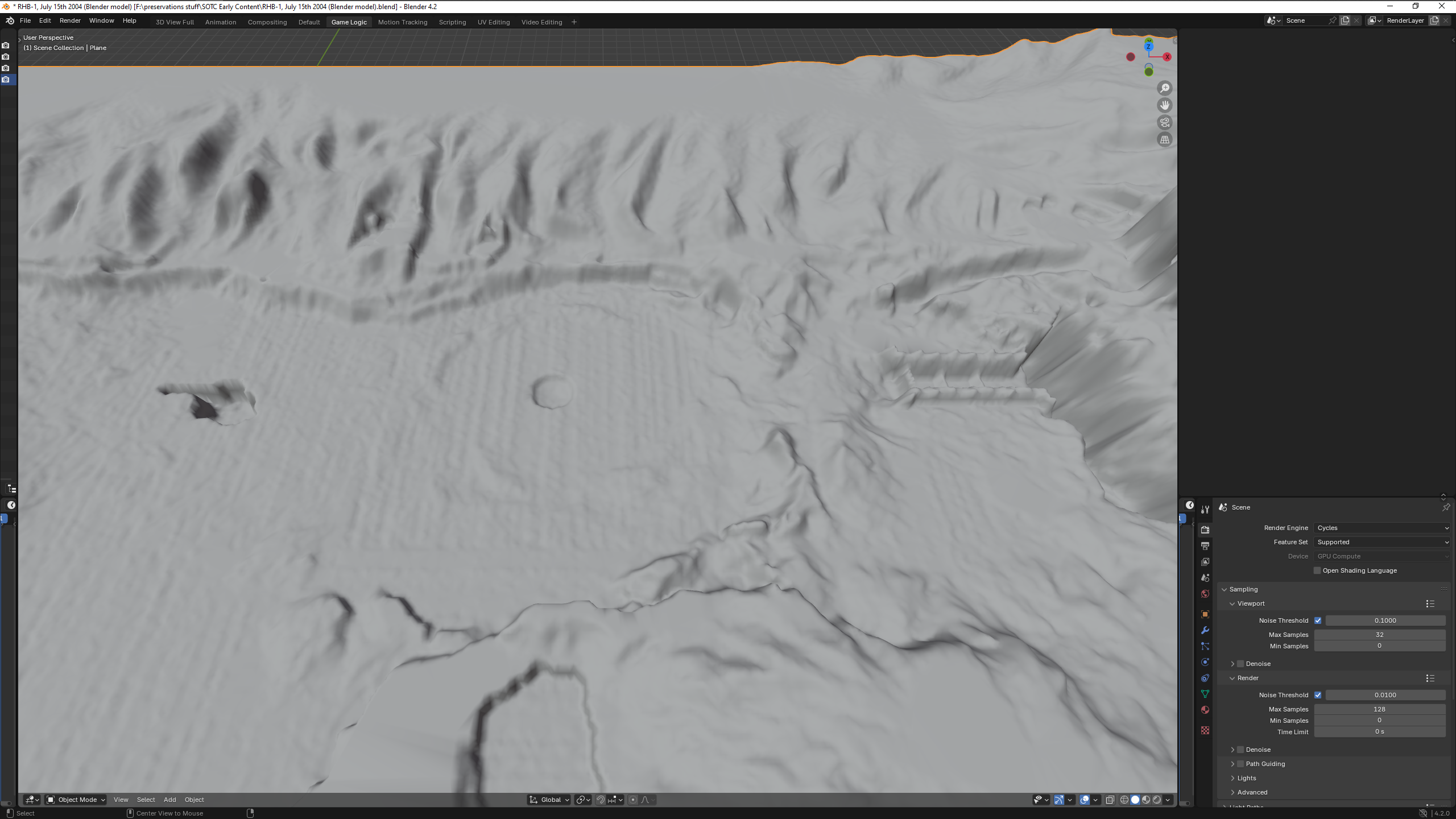Open the World properties tab
Image resolution: width=1456 pixels, height=819 pixels.
1205,594
